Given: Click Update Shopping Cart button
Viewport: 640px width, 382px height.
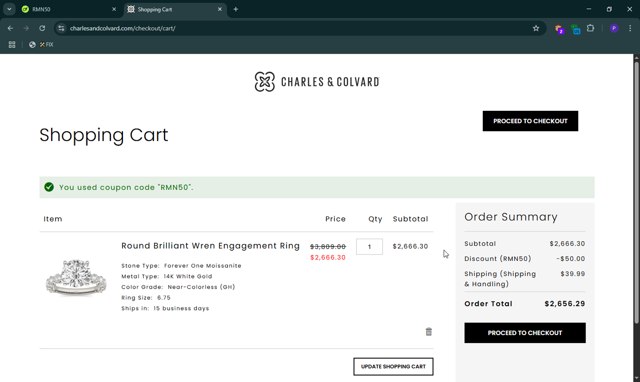Looking at the screenshot, I should pos(393,366).
